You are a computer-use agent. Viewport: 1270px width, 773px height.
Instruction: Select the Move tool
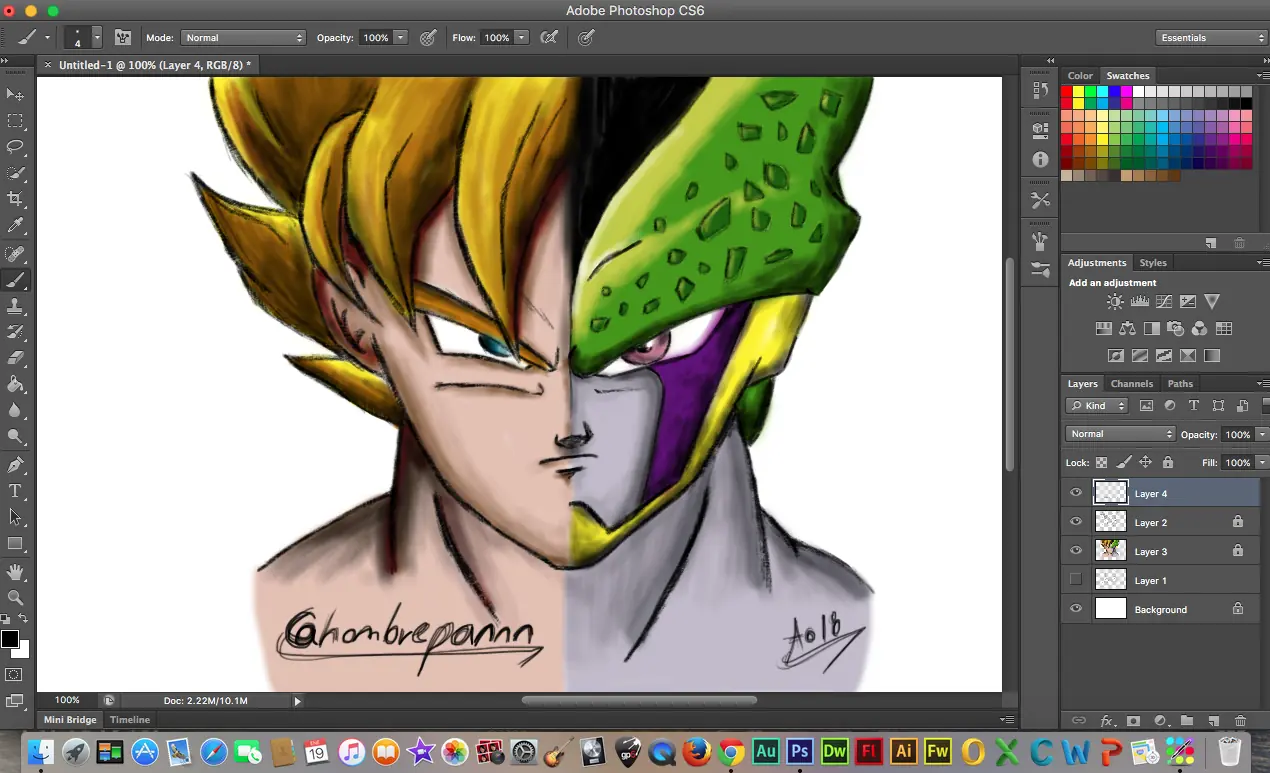coord(15,94)
